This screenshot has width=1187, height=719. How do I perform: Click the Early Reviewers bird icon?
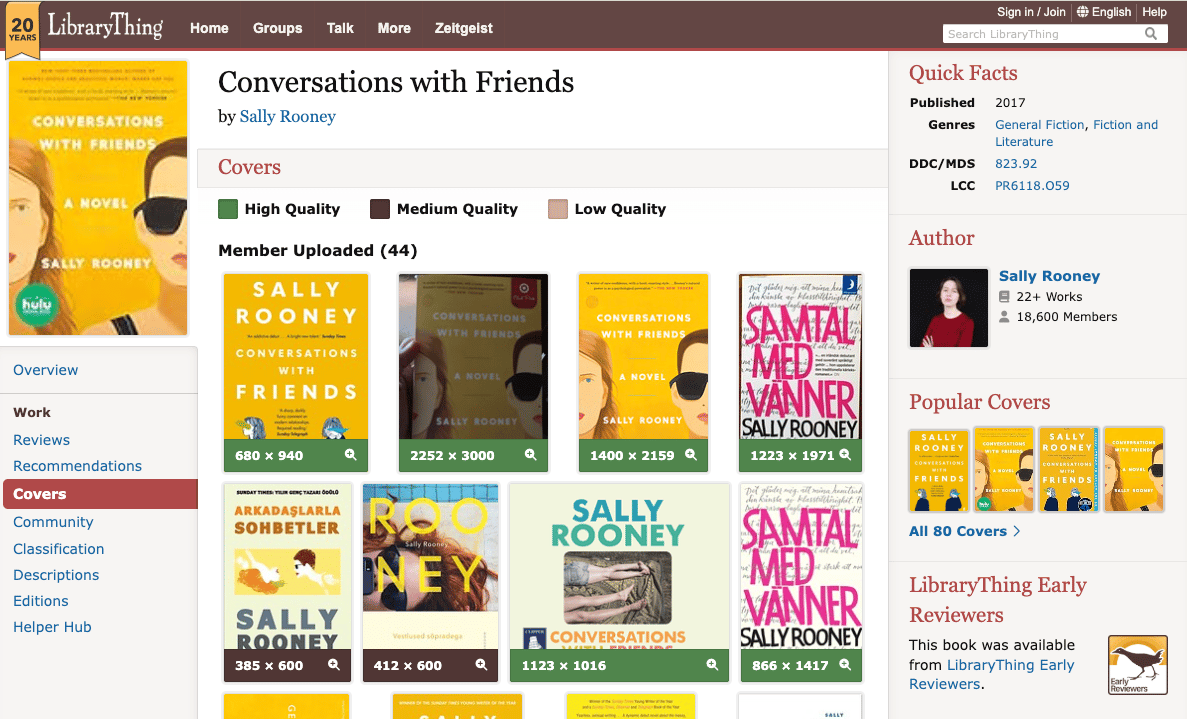point(1137,665)
